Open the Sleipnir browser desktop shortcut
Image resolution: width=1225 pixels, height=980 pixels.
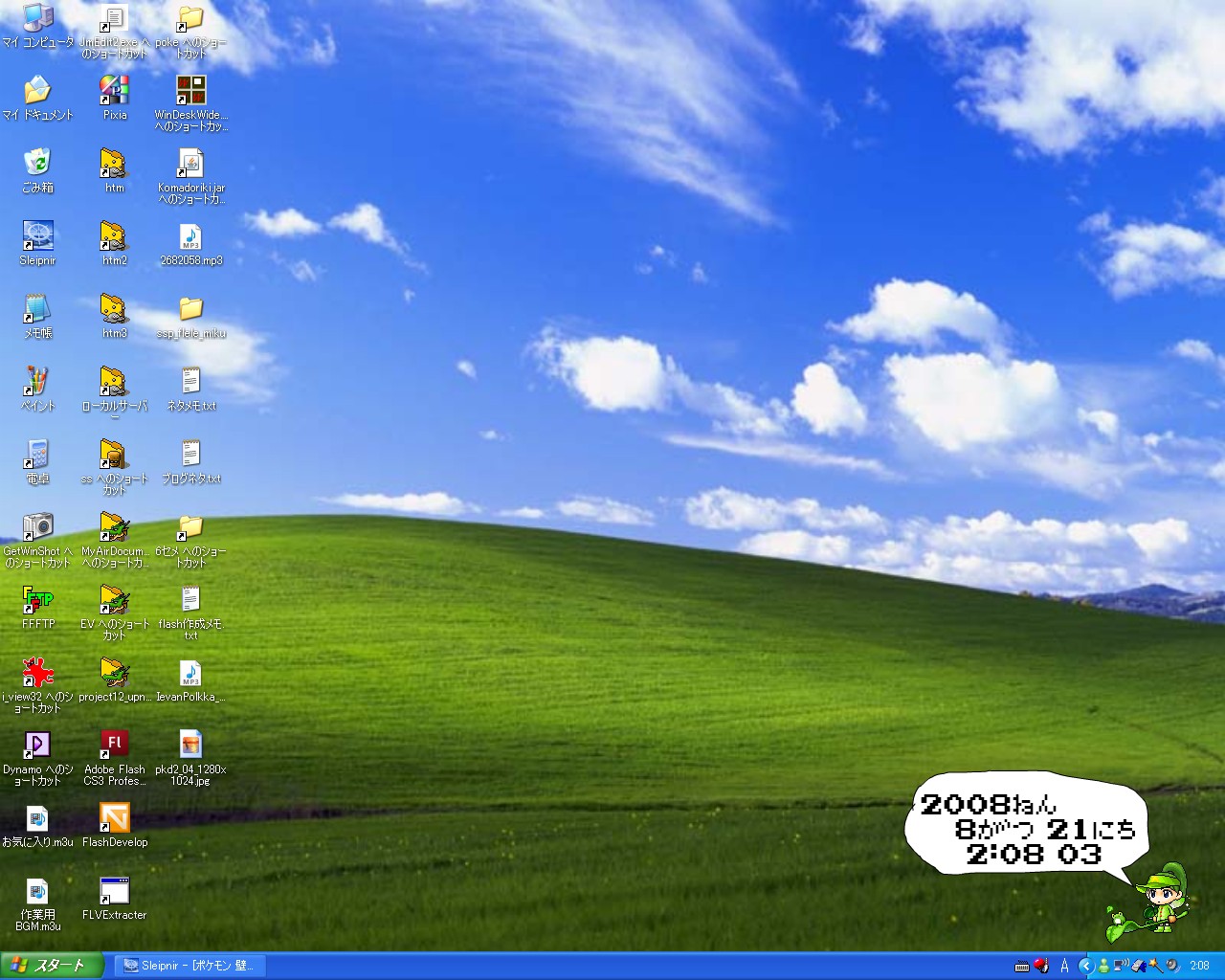click(x=37, y=237)
